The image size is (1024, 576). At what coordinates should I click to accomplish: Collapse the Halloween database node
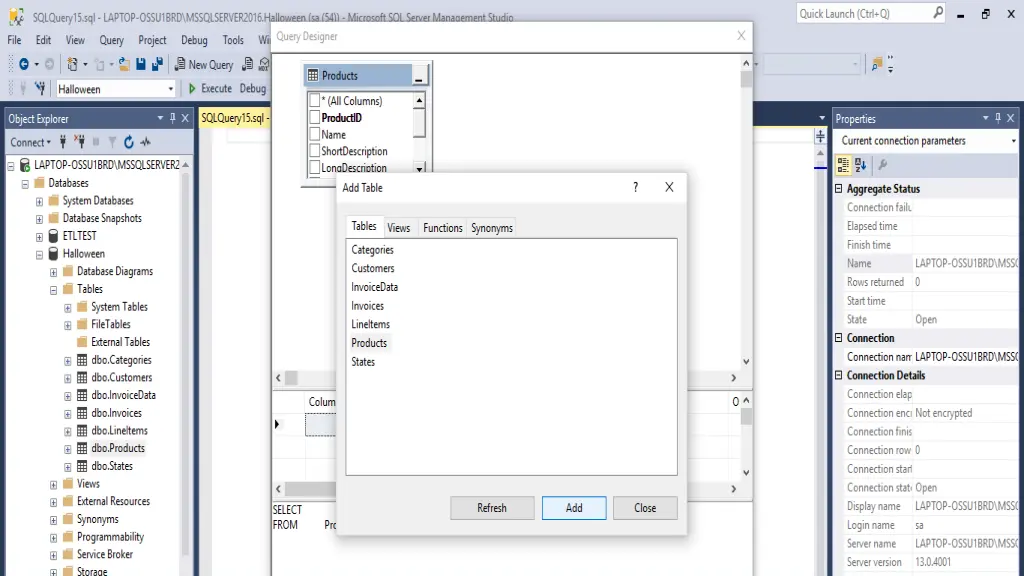coord(39,254)
